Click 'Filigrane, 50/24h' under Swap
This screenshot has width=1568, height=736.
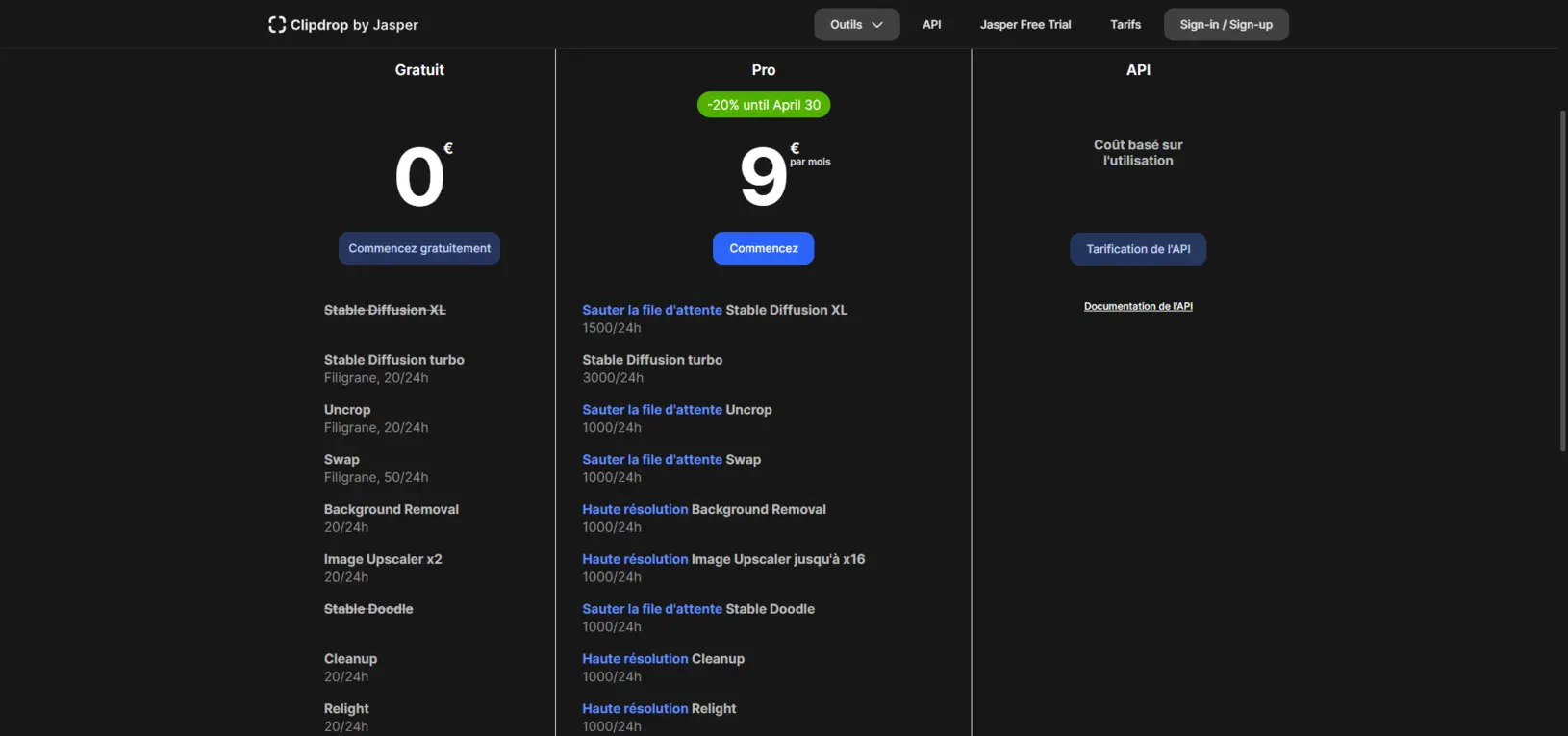click(x=376, y=478)
